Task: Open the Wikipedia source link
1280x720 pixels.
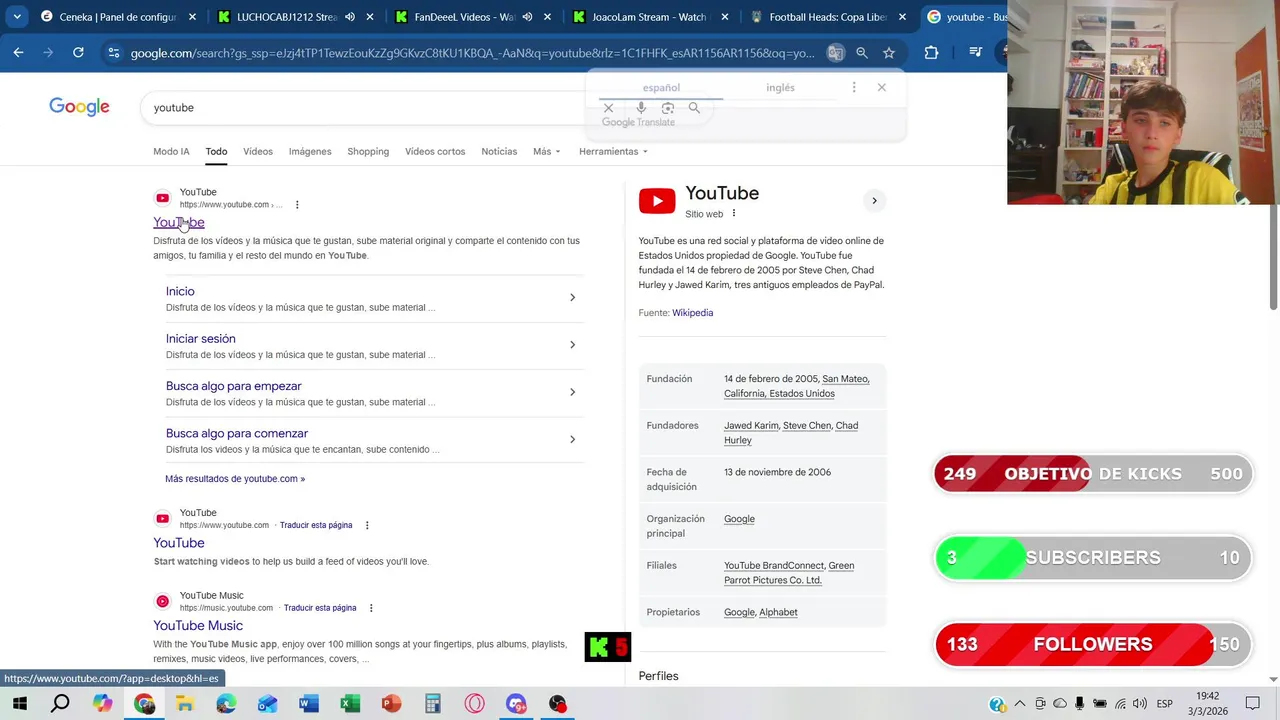Action: pyautogui.click(x=692, y=313)
